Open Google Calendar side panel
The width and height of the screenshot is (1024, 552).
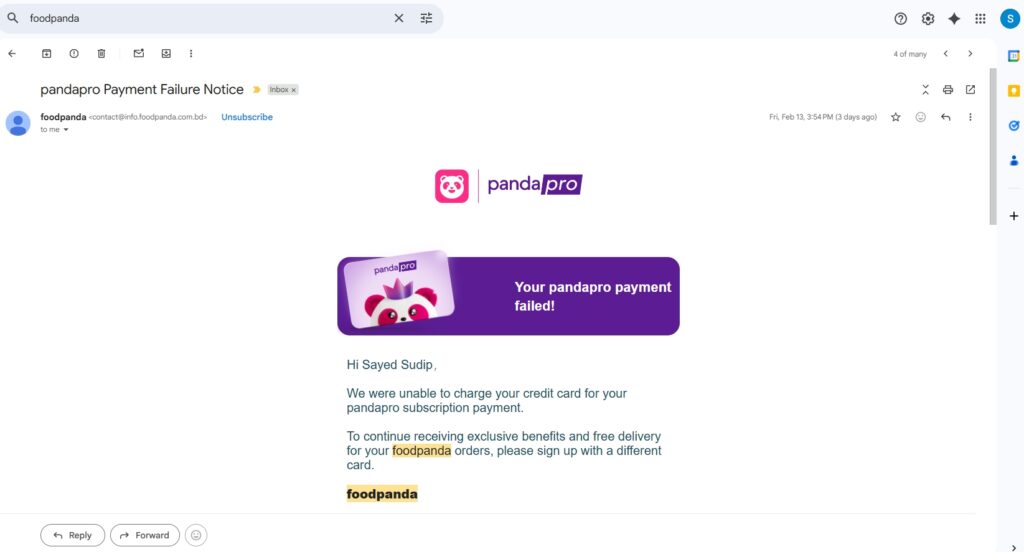1013,57
